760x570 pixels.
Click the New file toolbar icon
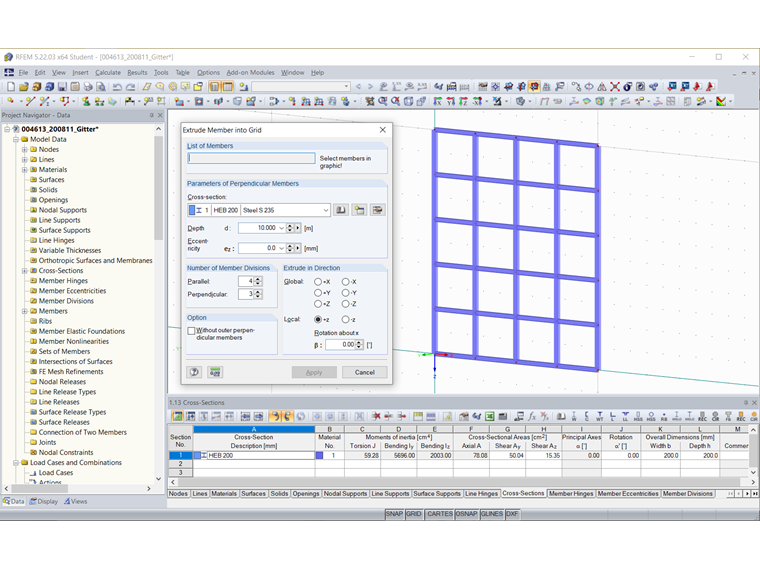(x=9, y=87)
